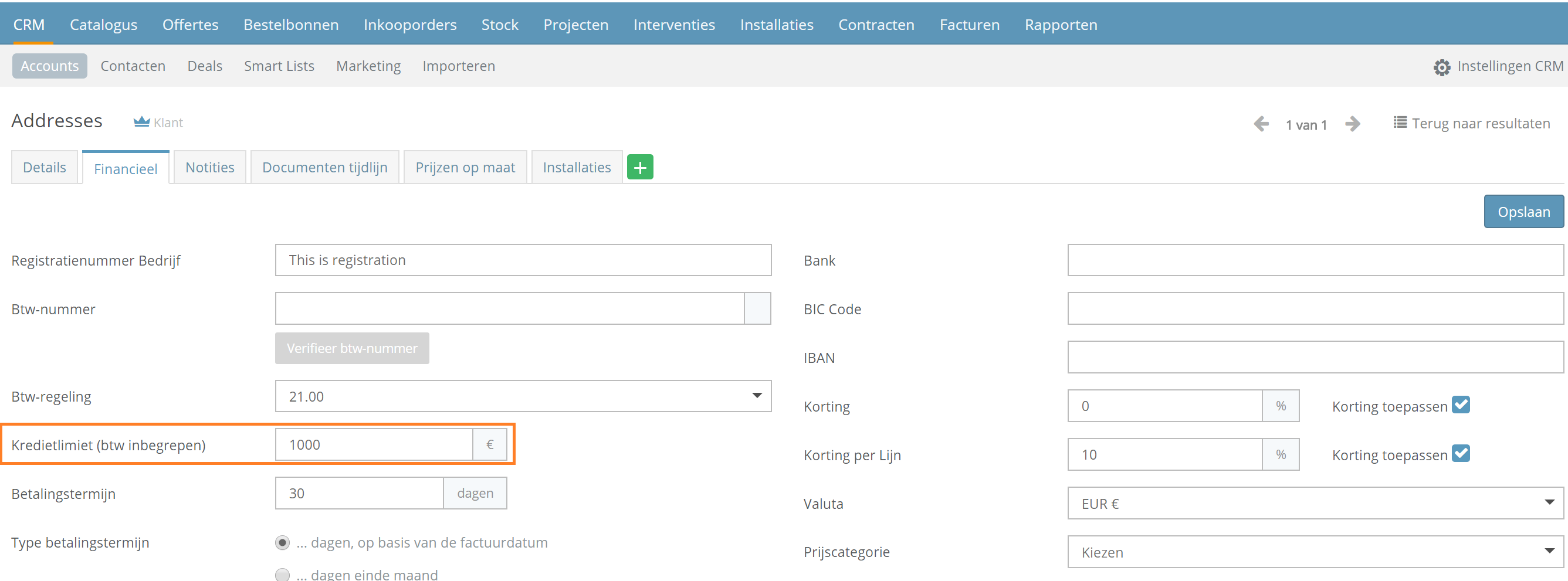This screenshot has width=1568, height=581.
Task: Open Offertes in the top menu
Action: click(191, 25)
